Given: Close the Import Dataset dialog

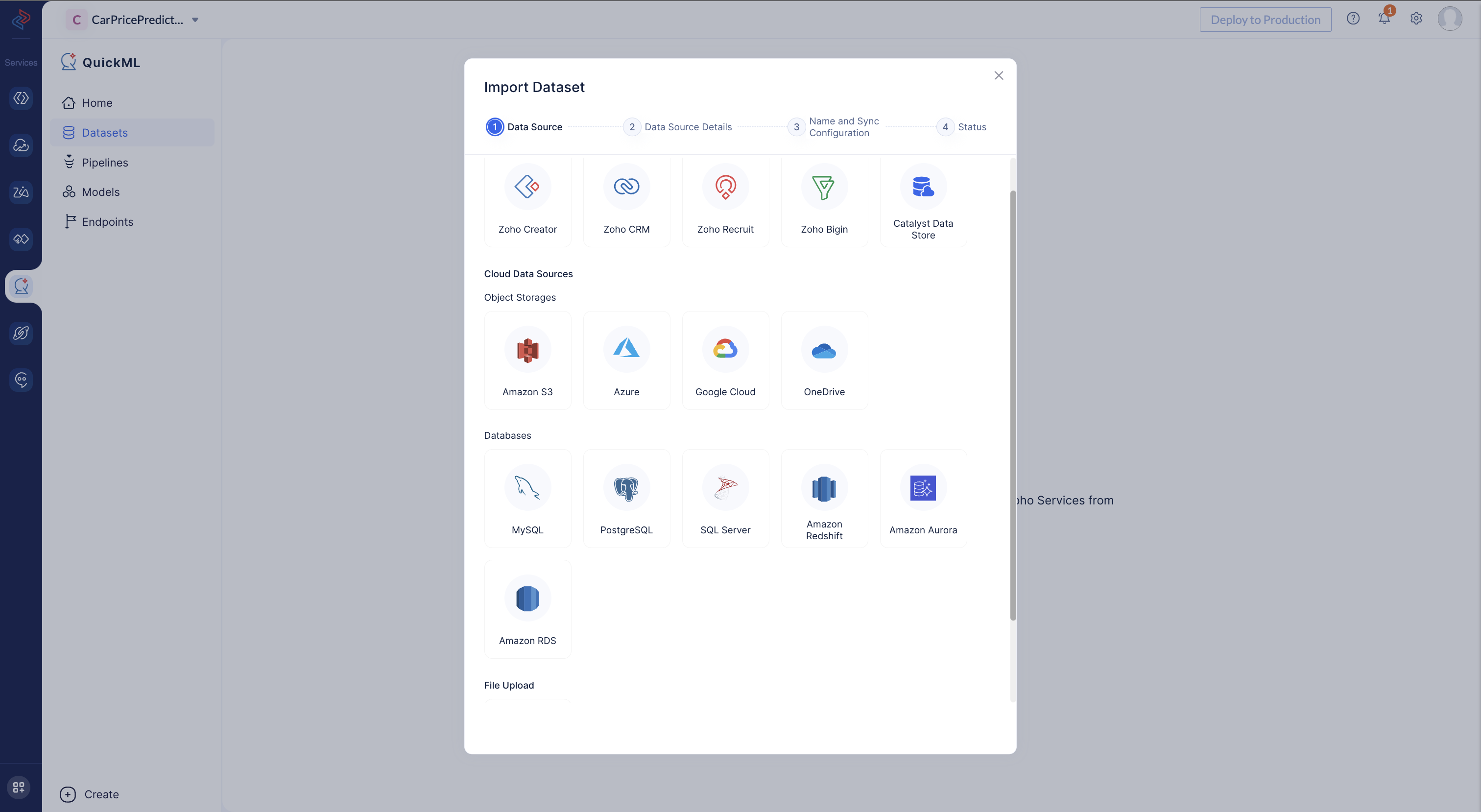Looking at the screenshot, I should click(999, 75).
